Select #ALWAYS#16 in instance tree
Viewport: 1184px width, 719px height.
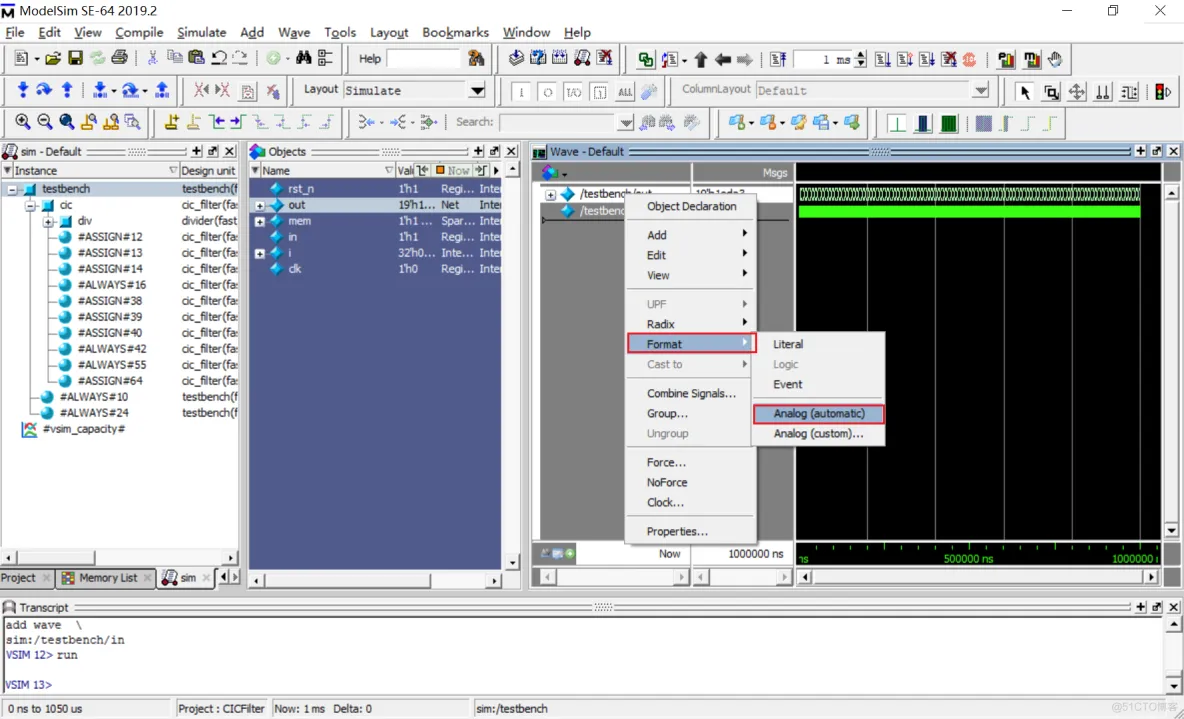click(112, 285)
